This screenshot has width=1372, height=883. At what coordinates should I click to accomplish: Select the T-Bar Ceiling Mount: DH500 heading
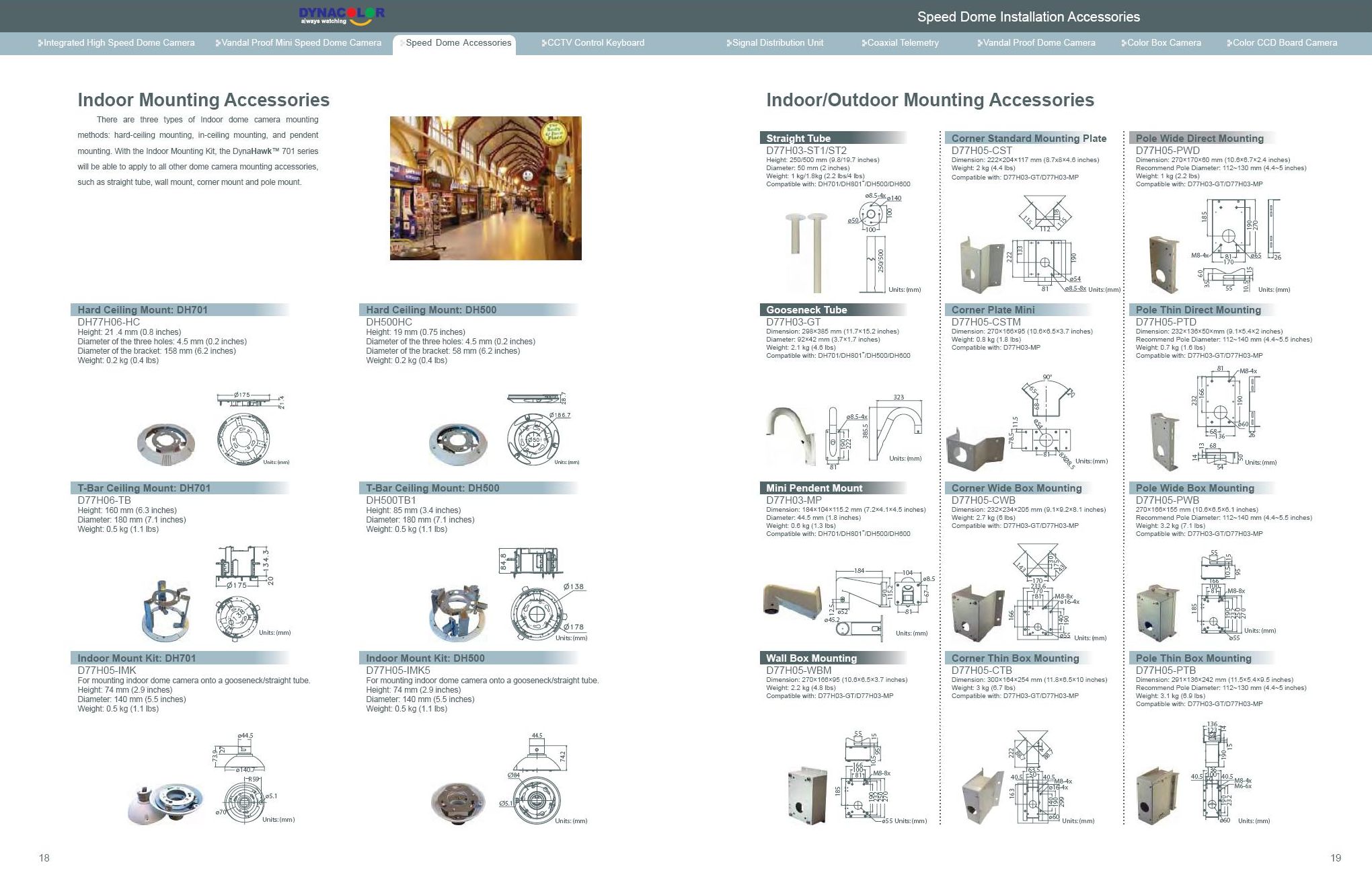(432, 488)
